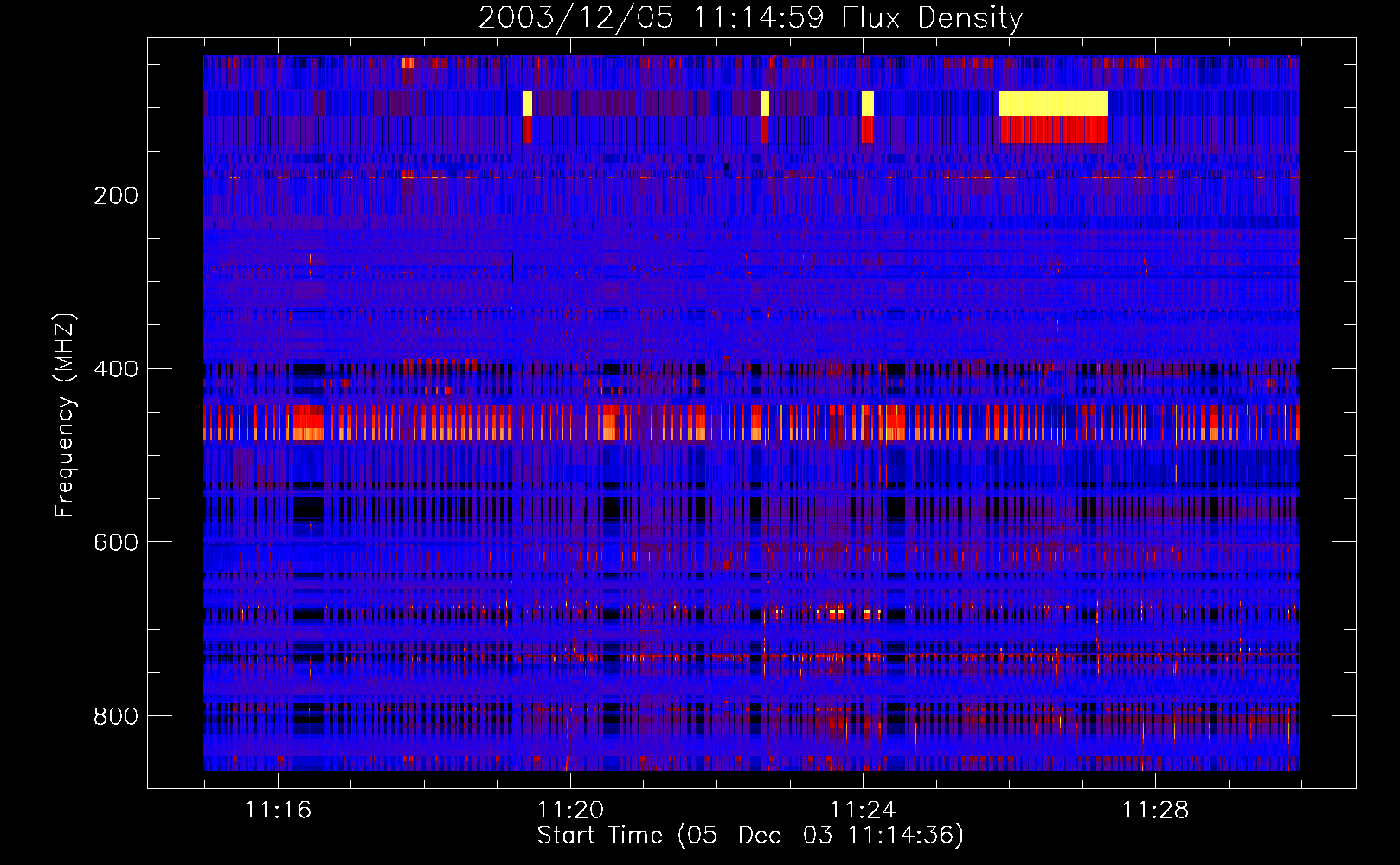Click the 200 frequency tick label
Viewport: 1400px width, 865px height.
tap(116, 195)
